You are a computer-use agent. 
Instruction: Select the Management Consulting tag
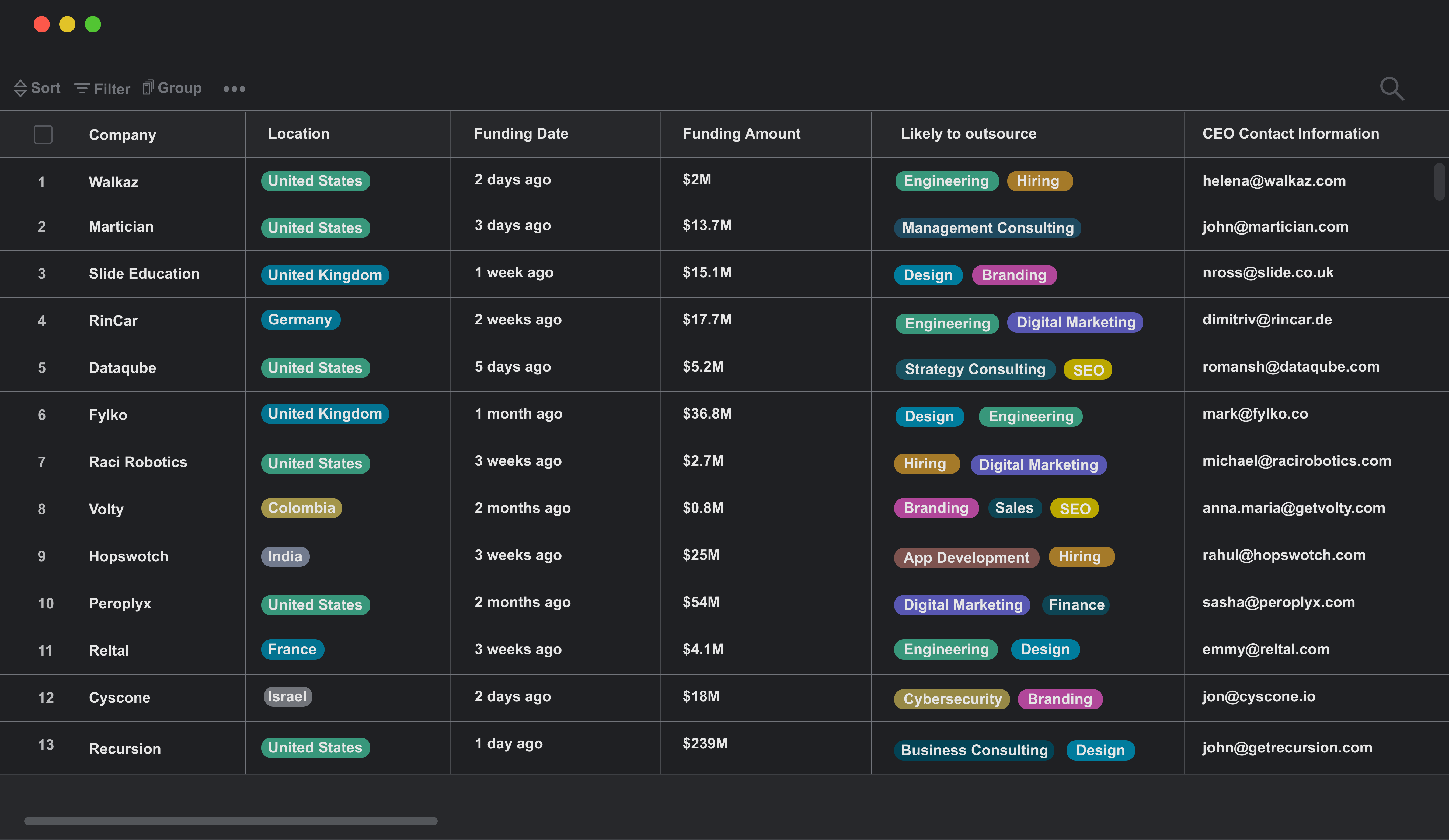coord(987,228)
